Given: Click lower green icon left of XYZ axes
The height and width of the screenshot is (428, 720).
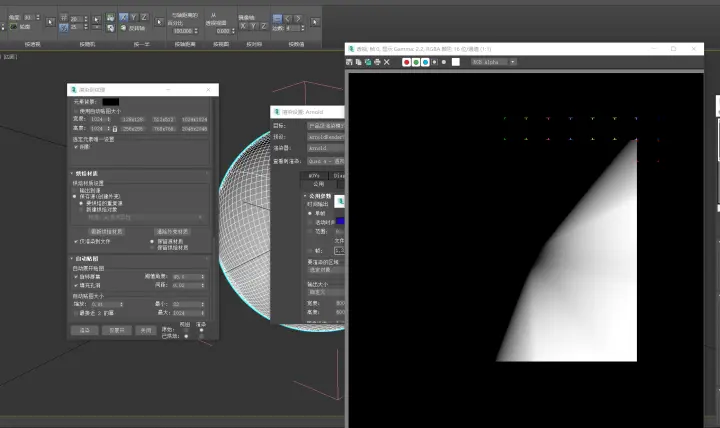Looking at the screenshot, I should (110, 28).
